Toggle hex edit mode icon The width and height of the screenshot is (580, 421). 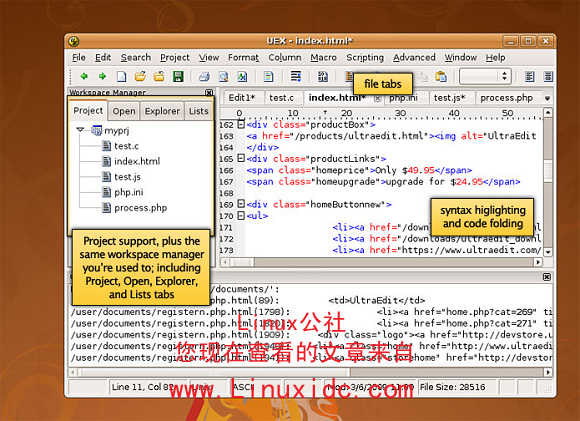(323, 76)
